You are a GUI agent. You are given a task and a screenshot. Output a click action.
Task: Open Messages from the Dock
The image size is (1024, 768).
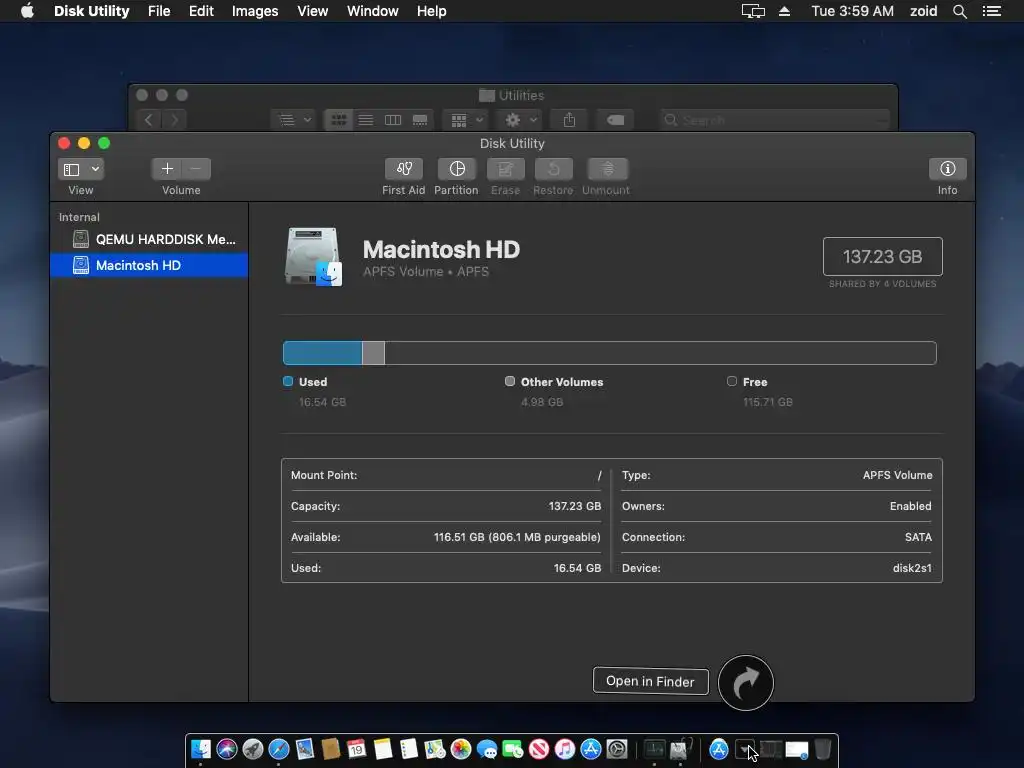[x=487, y=749]
